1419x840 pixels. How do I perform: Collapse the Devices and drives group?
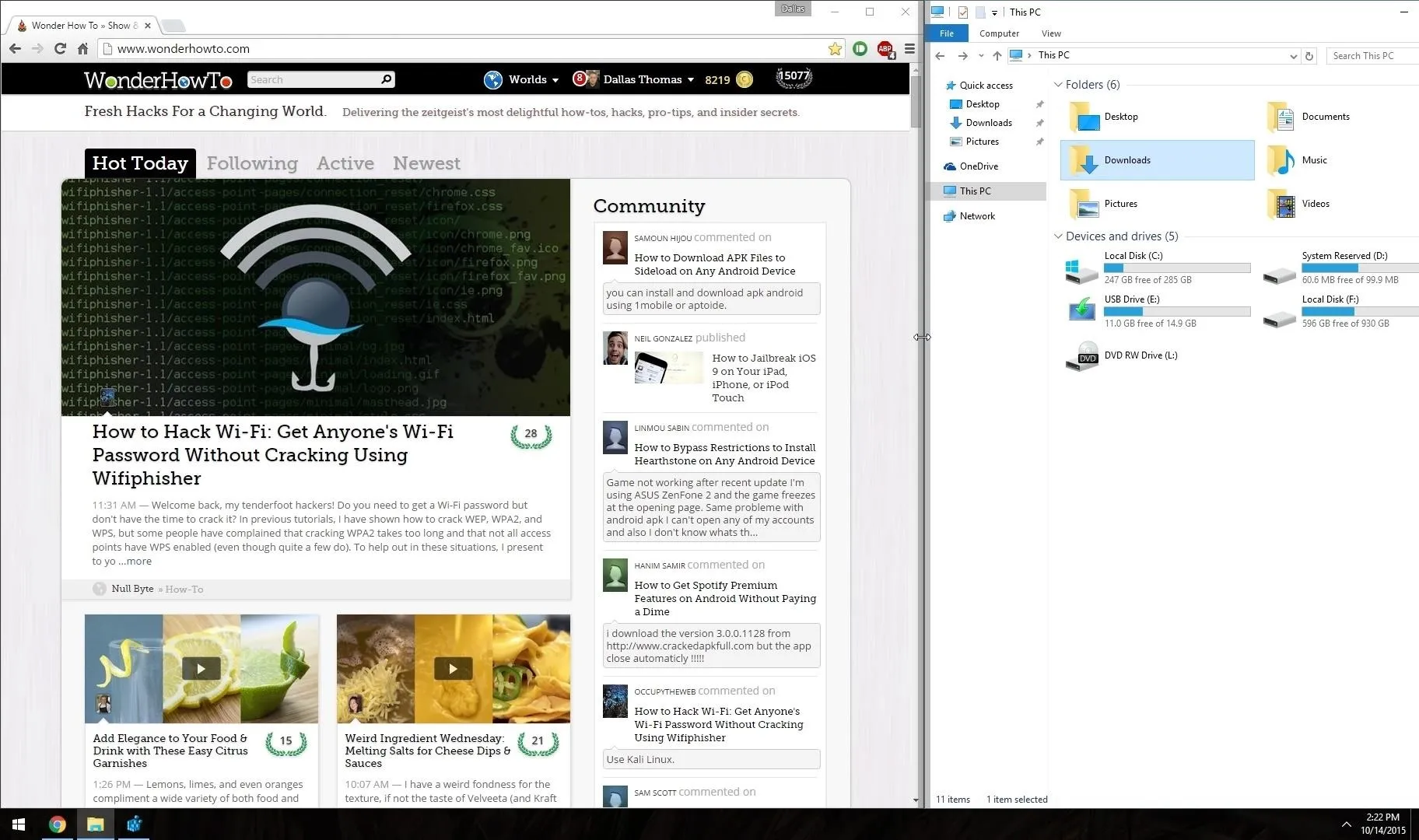point(1058,236)
